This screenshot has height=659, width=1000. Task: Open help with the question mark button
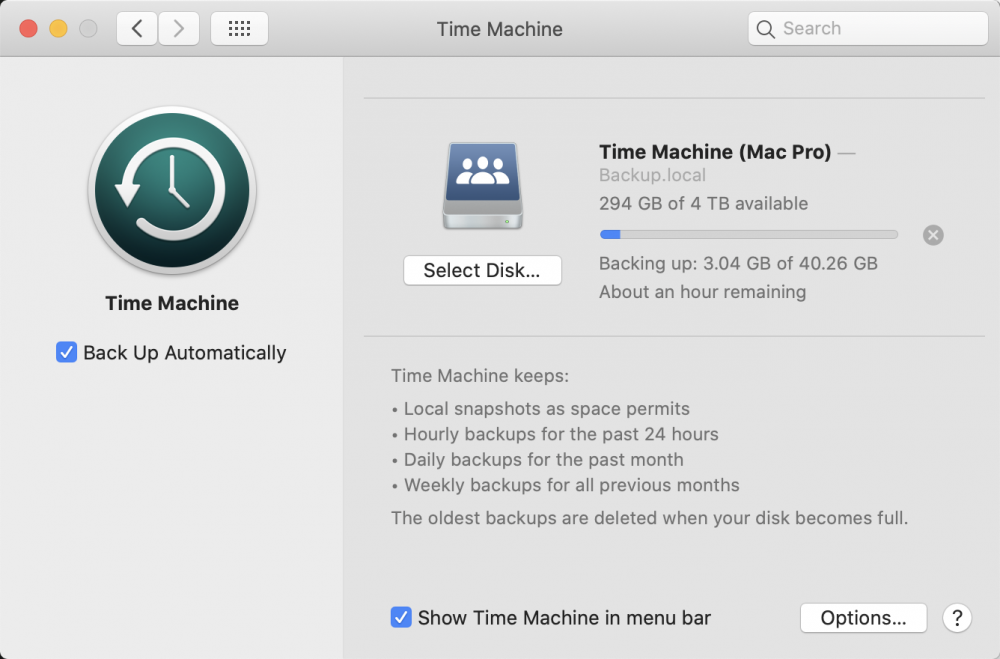[957, 618]
